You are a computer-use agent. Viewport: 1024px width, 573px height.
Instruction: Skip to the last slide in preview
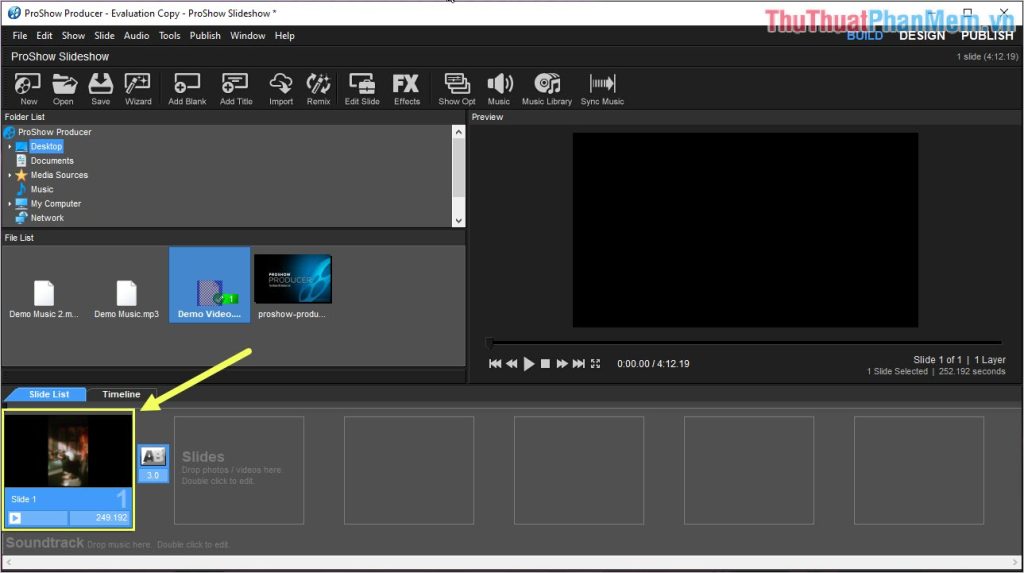coord(579,364)
